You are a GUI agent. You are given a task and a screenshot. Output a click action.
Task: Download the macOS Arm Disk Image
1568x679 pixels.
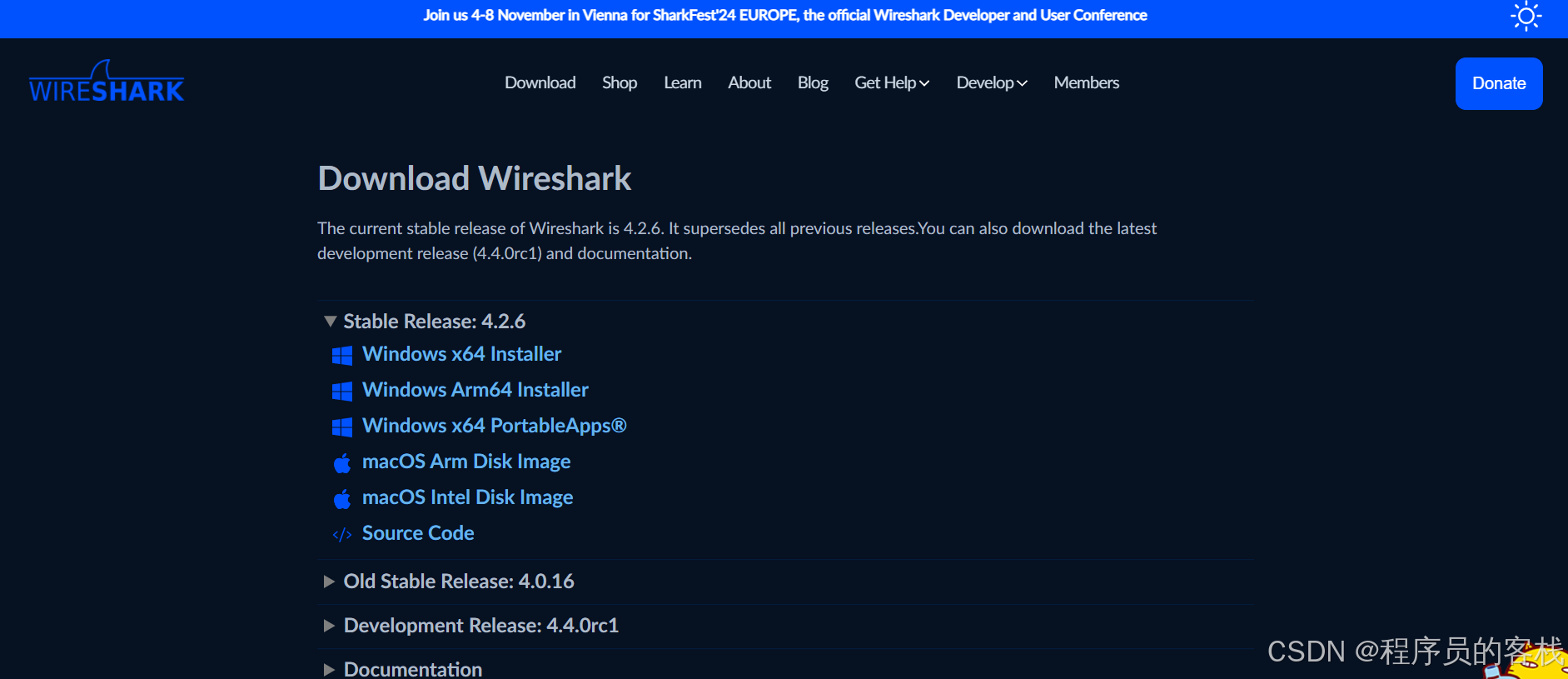(466, 462)
